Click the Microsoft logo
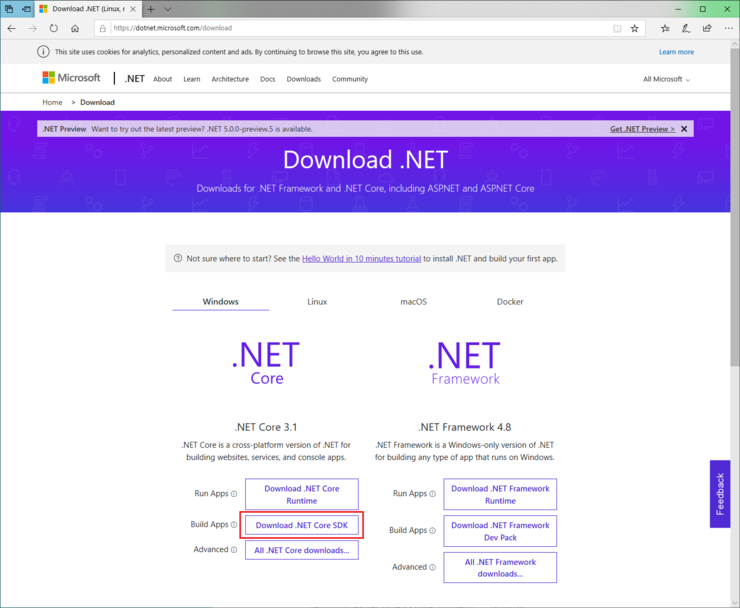Screen dimensions: 740x608 tap(71, 78)
